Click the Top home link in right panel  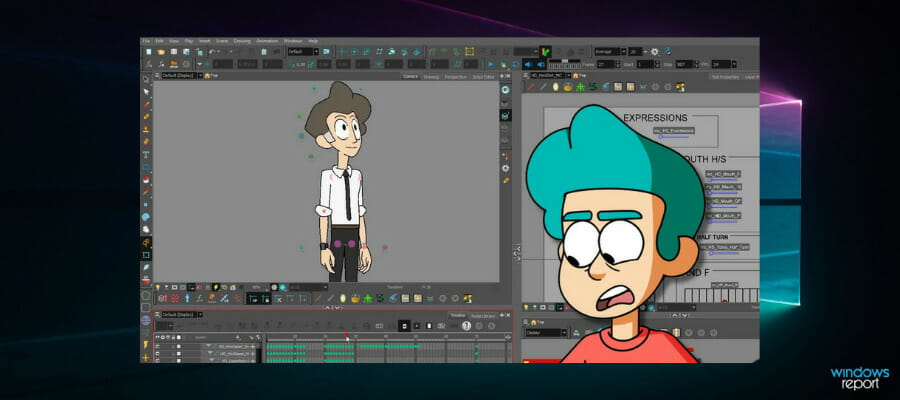click(579, 75)
